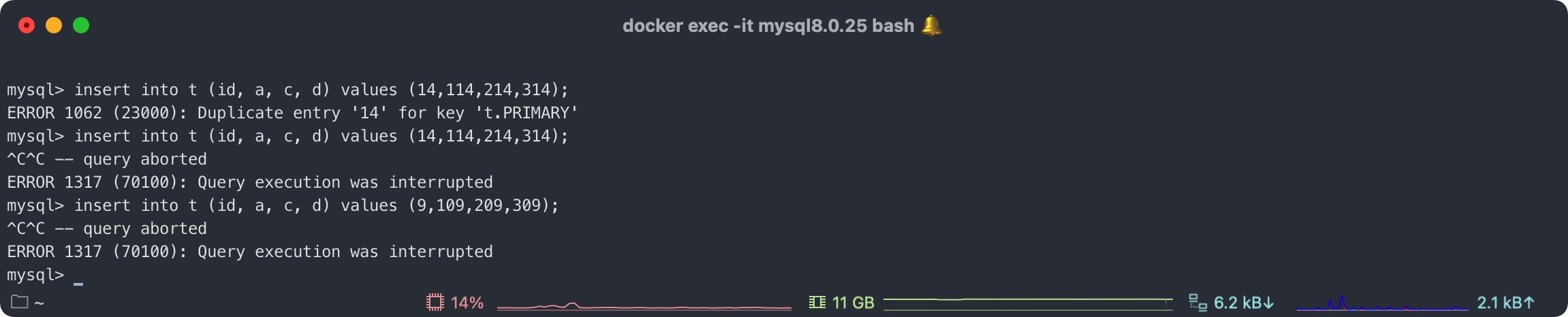Select the 2.1 kB upload indicator
Viewport: 1568px width, 317px height.
click(1505, 303)
